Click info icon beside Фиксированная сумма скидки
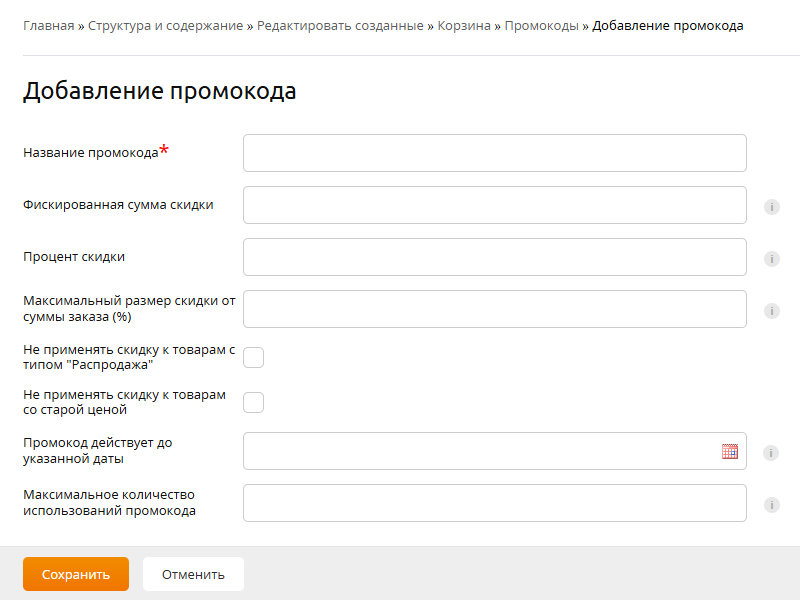This screenshot has height=600, width=800. pyautogui.click(x=771, y=207)
